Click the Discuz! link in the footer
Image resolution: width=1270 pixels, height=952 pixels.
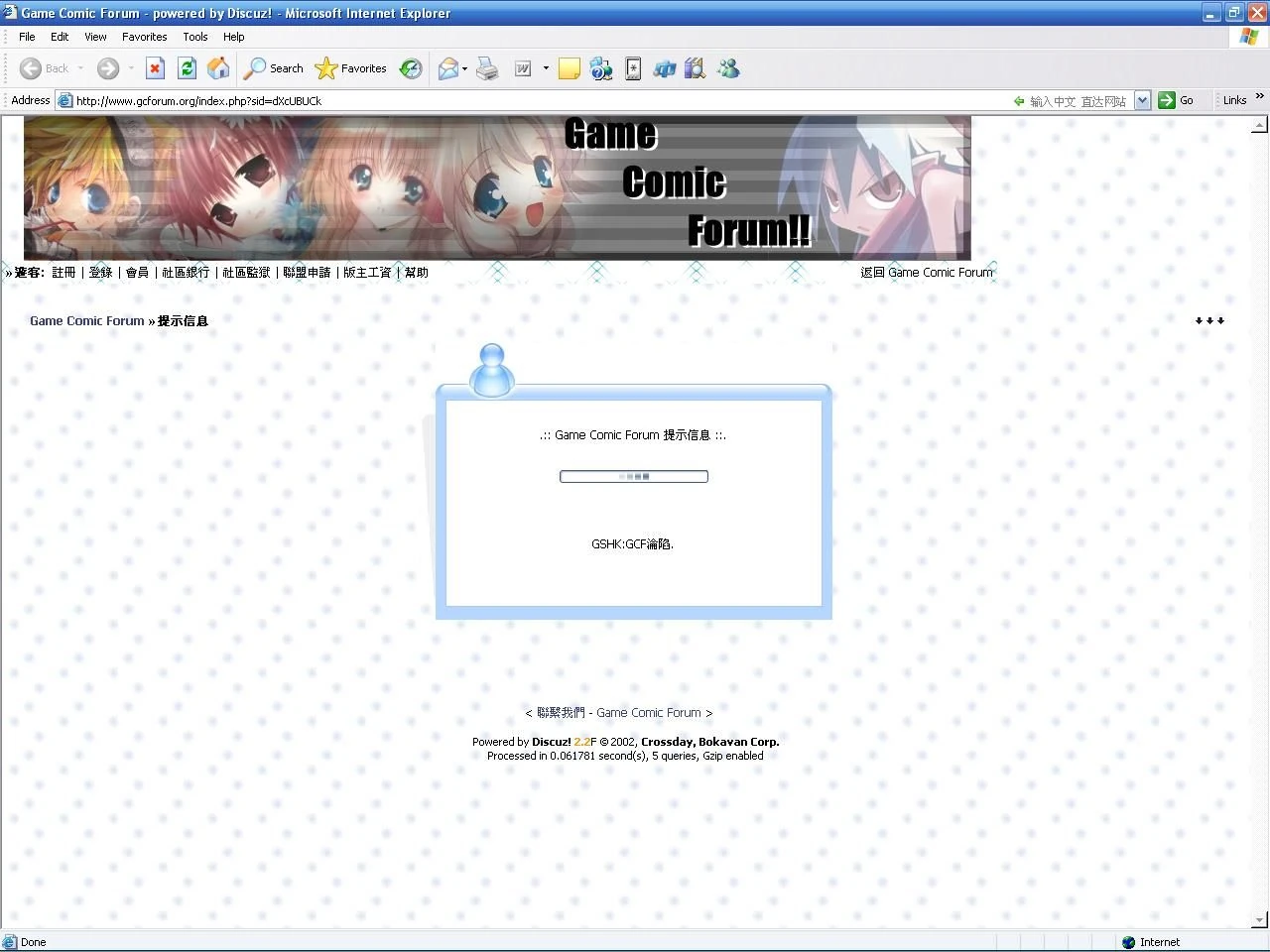pos(551,742)
